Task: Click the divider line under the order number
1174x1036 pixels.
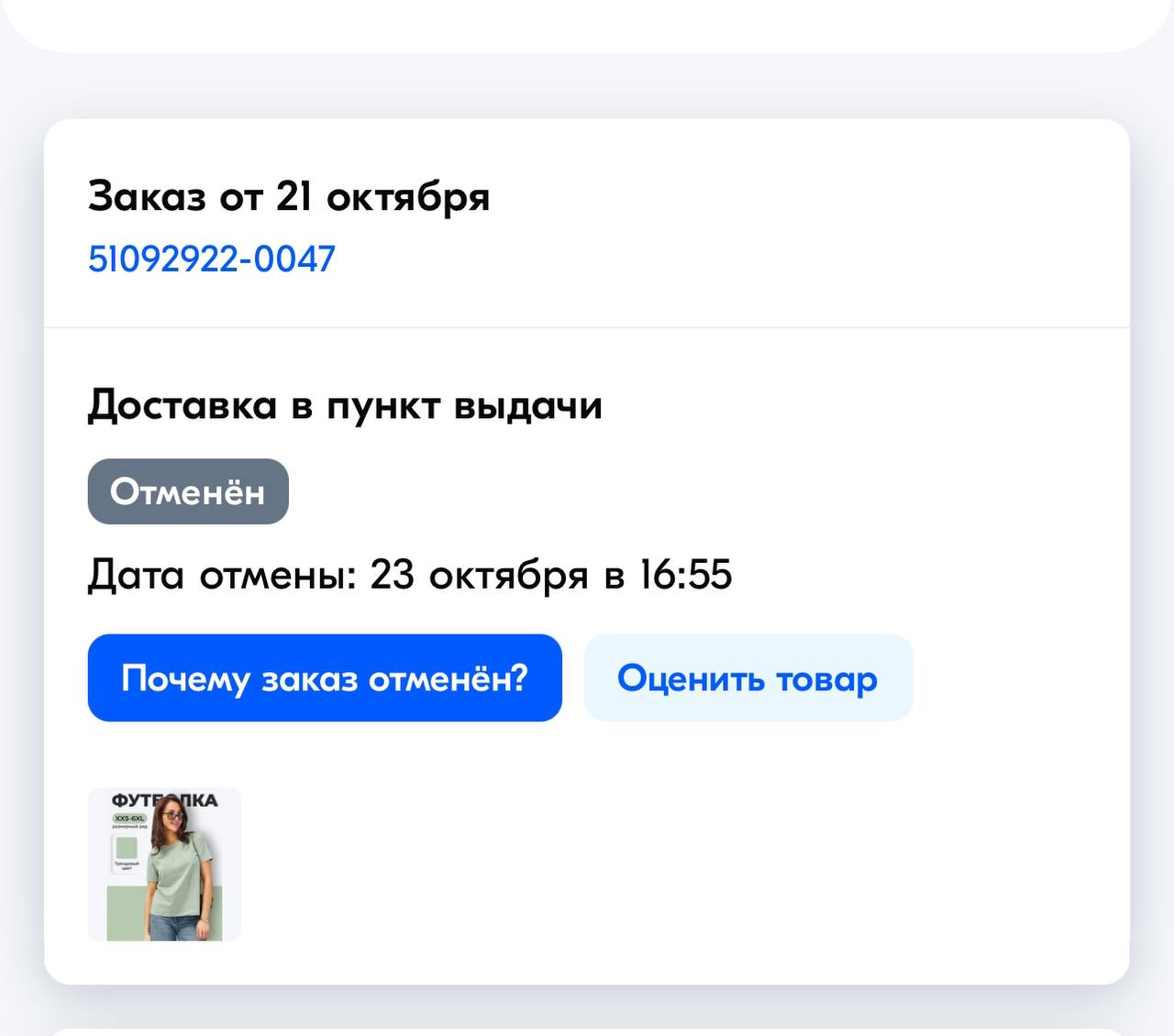Action: coord(587,327)
